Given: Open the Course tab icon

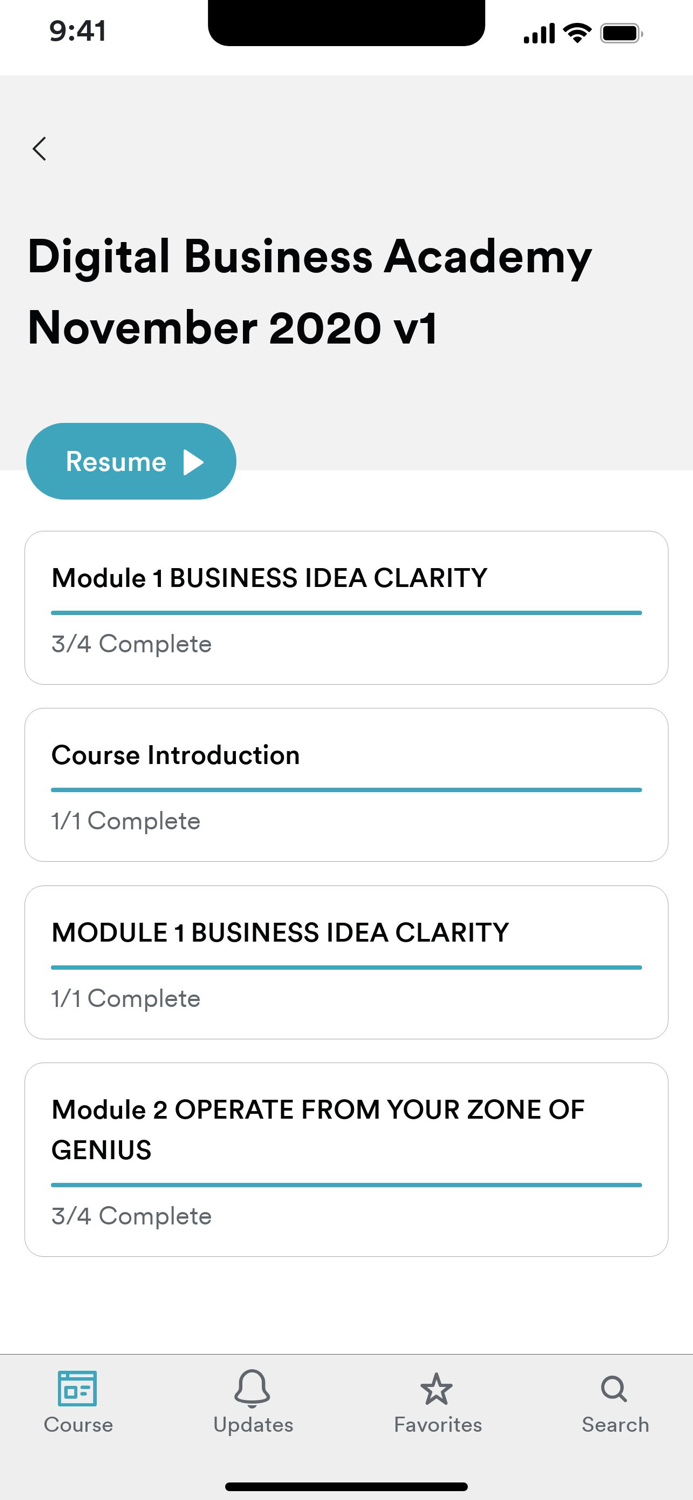Looking at the screenshot, I should pos(77,1388).
